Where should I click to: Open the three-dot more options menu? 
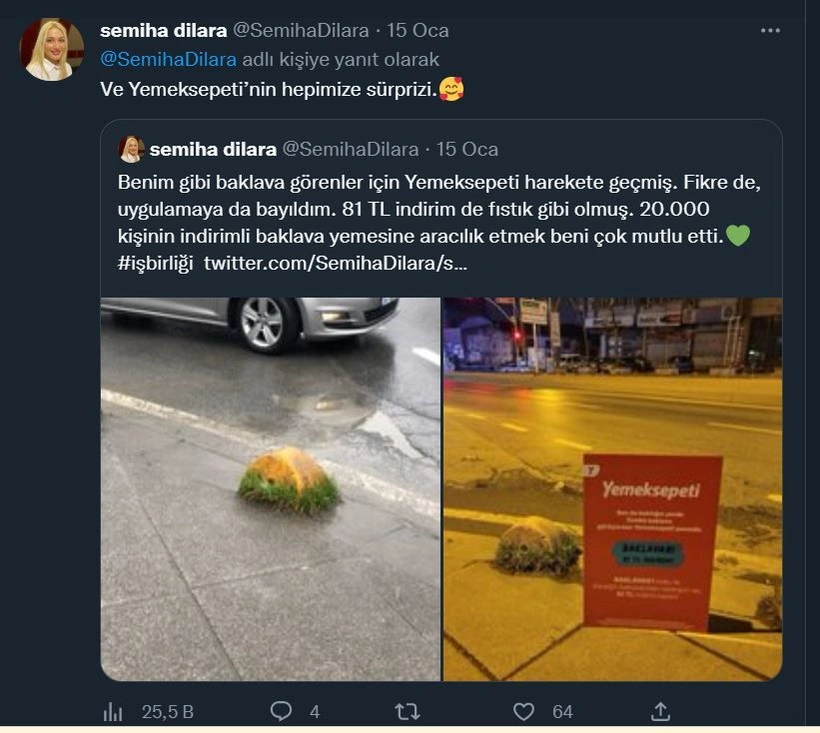pyautogui.click(x=770, y=31)
